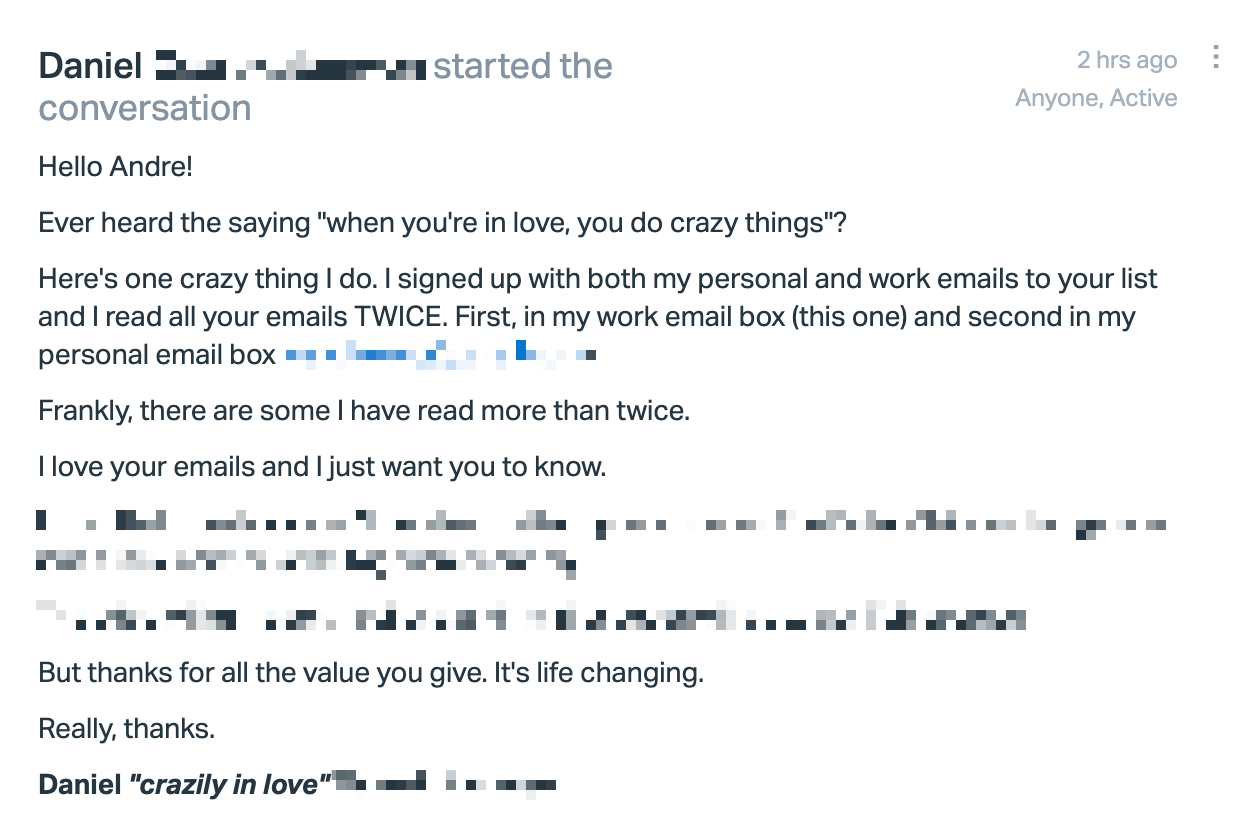Click the "started the" header text
This screenshot has width=1238, height=838.
coord(522,66)
